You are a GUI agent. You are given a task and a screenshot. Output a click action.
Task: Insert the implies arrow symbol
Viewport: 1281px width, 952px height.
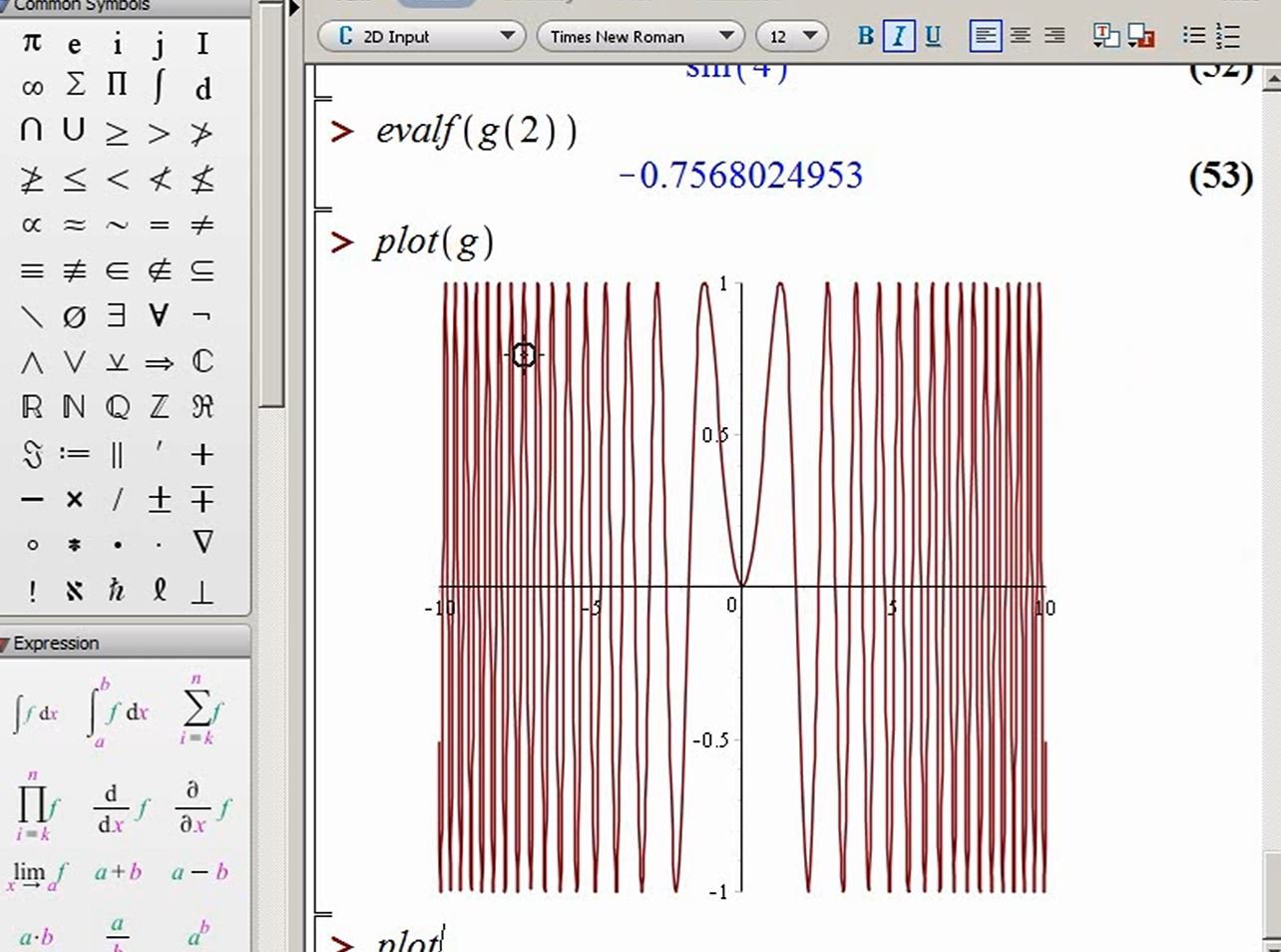coord(159,363)
